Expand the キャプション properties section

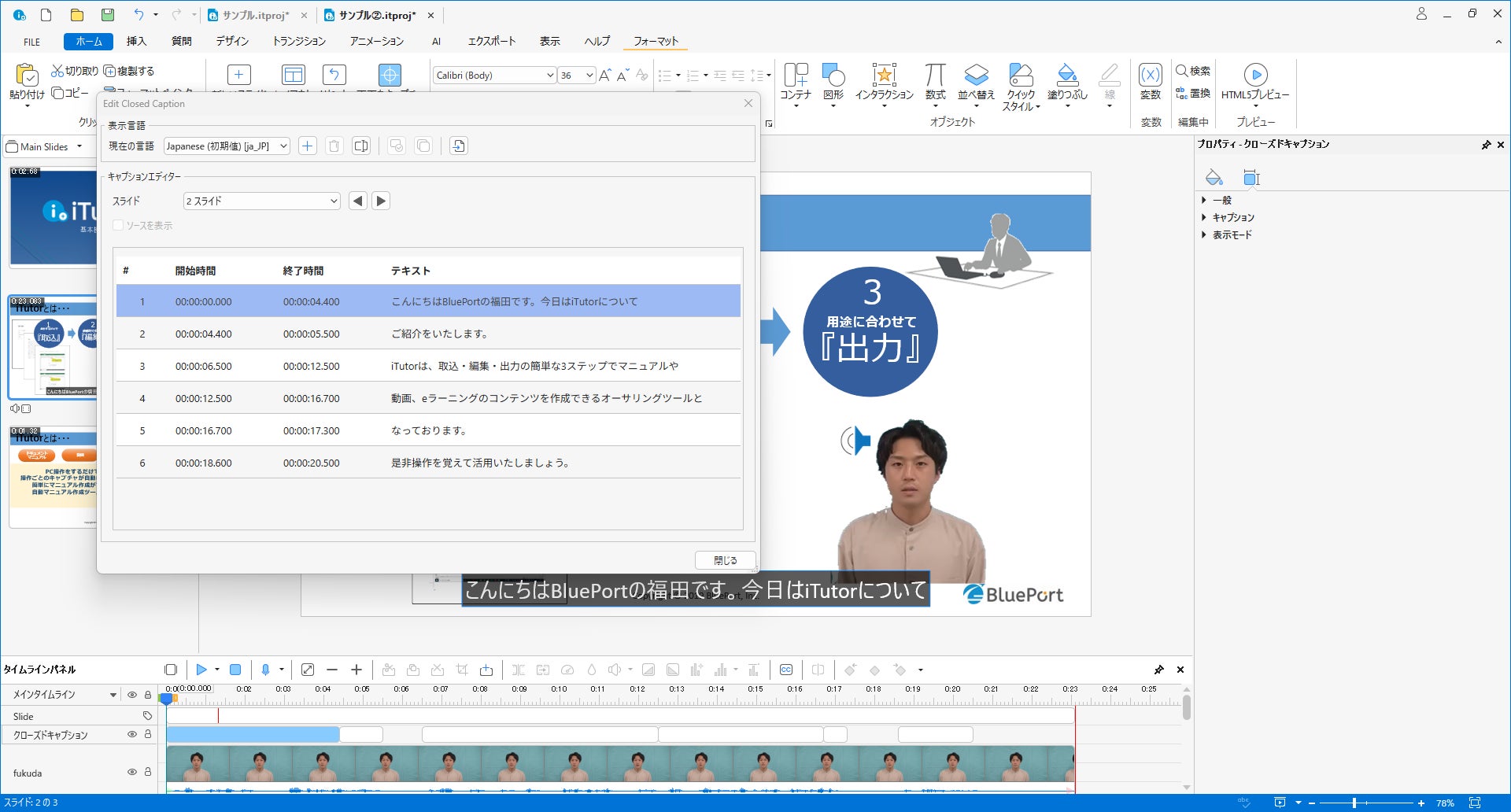(x=1204, y=217)
